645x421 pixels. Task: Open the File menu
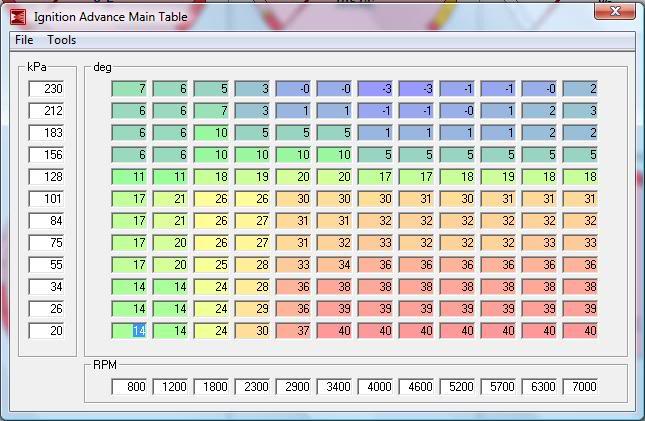24,40
